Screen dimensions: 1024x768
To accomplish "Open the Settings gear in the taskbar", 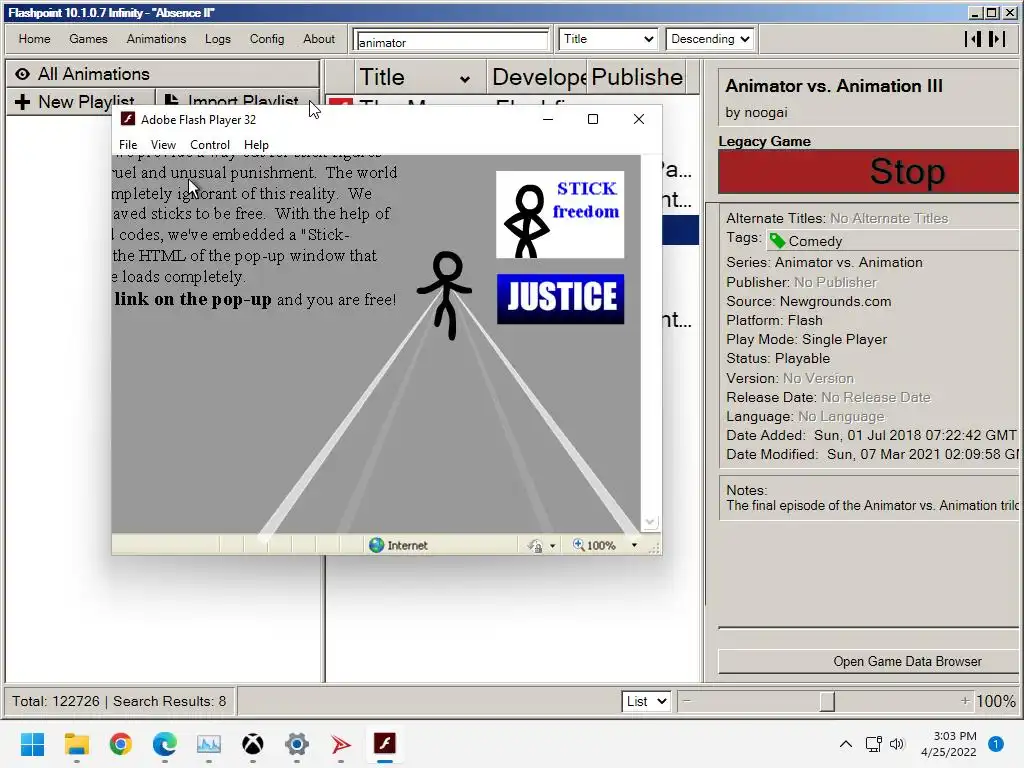I will pyautogui.click(x=296, y=744).
